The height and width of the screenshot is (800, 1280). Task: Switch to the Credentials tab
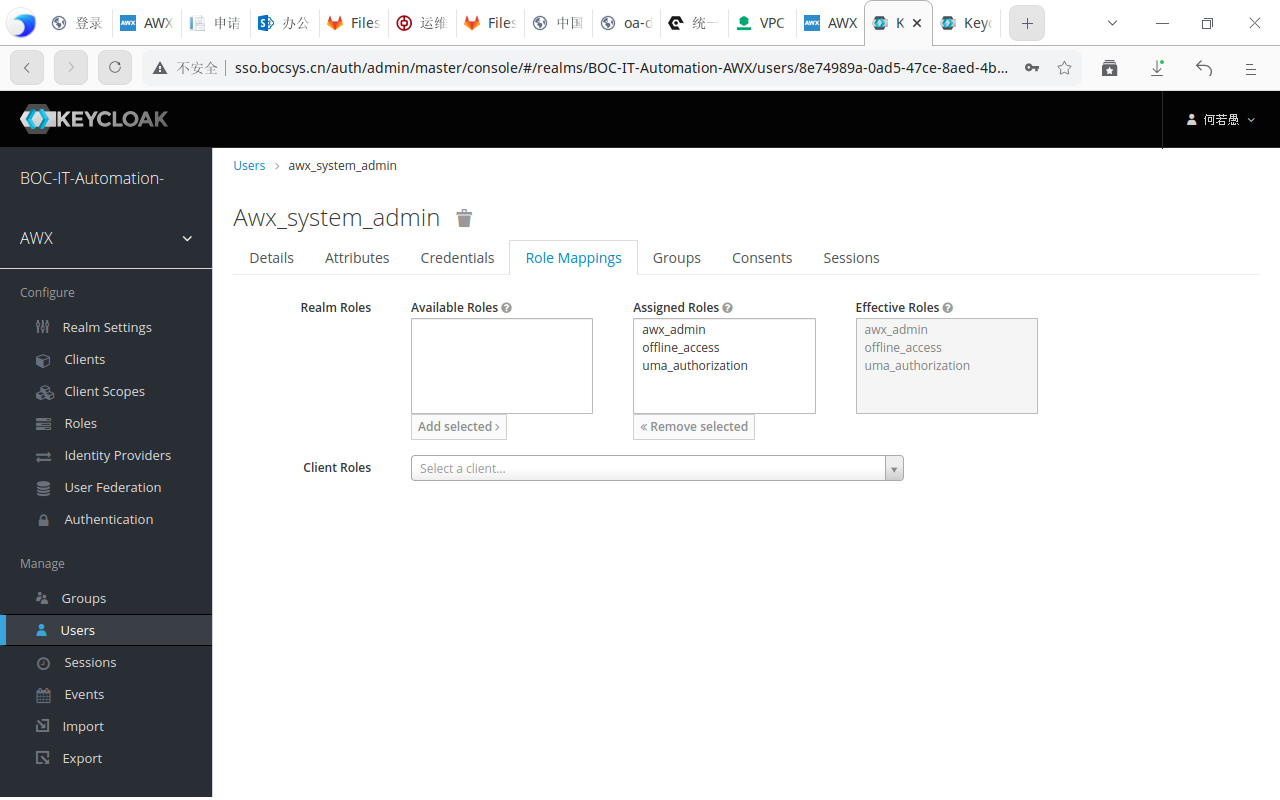pyautogui.click(x=457, y=258)
